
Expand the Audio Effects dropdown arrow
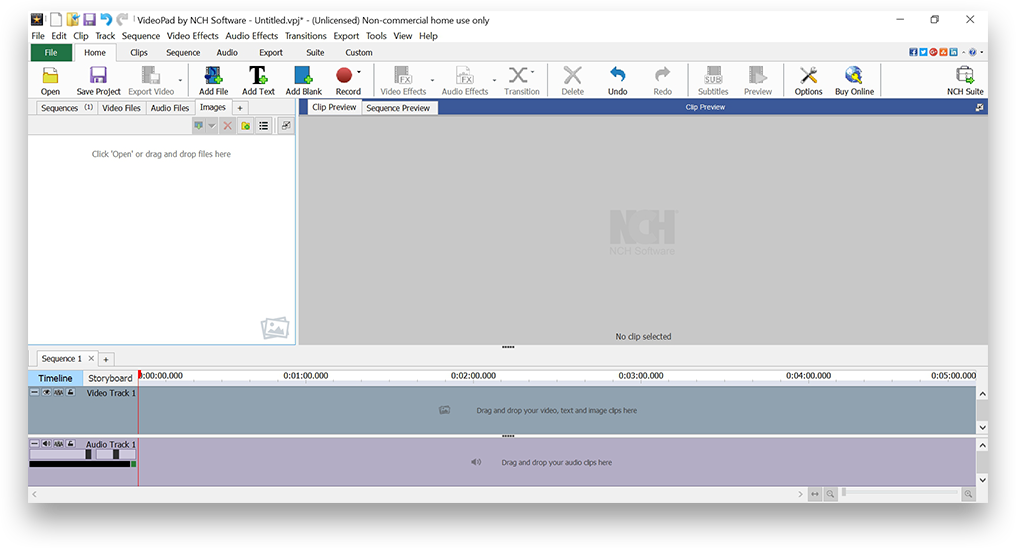494,81
